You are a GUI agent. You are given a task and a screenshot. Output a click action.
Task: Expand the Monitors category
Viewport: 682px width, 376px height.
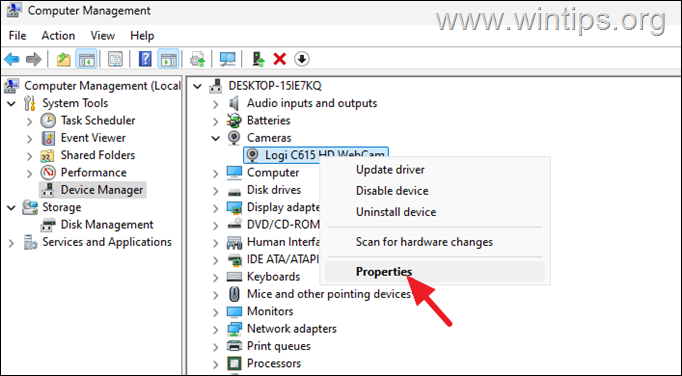coord(216,312)
